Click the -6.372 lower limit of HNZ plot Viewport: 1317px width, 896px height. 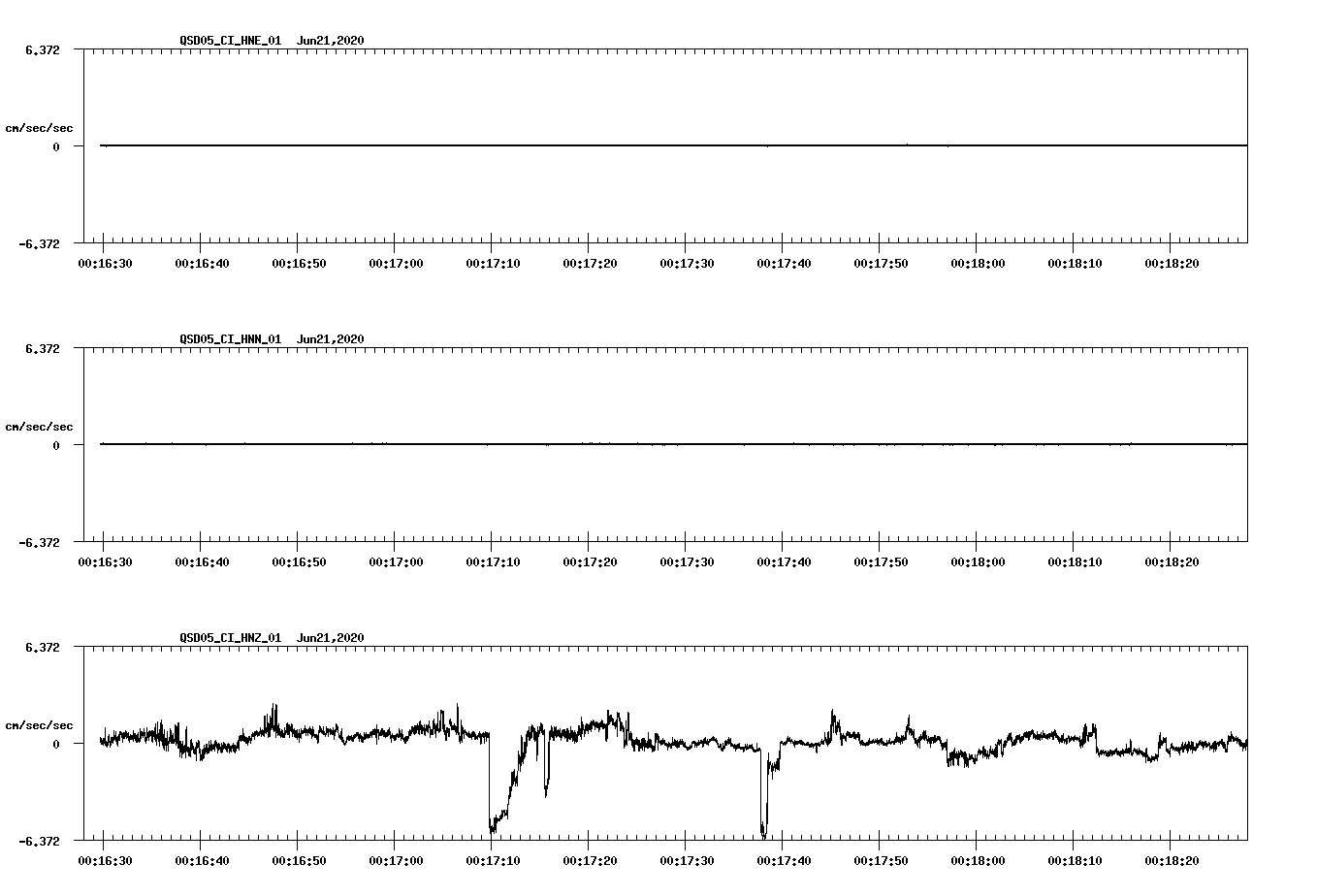40,841
